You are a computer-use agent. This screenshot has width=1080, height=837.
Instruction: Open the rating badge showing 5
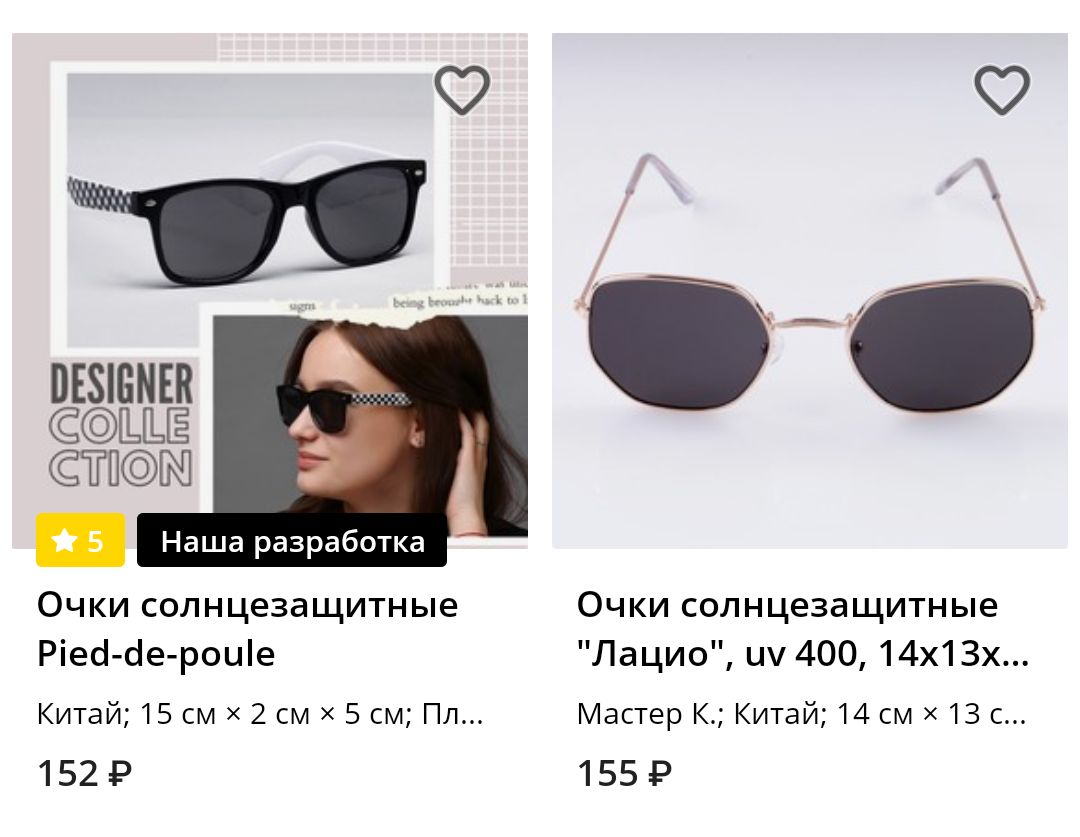80,540
